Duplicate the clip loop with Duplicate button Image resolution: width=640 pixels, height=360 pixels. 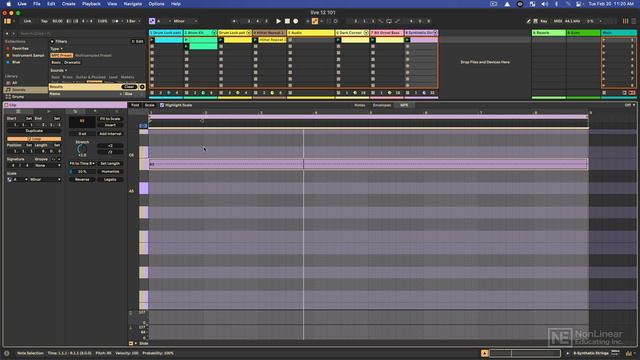point(34,131)
